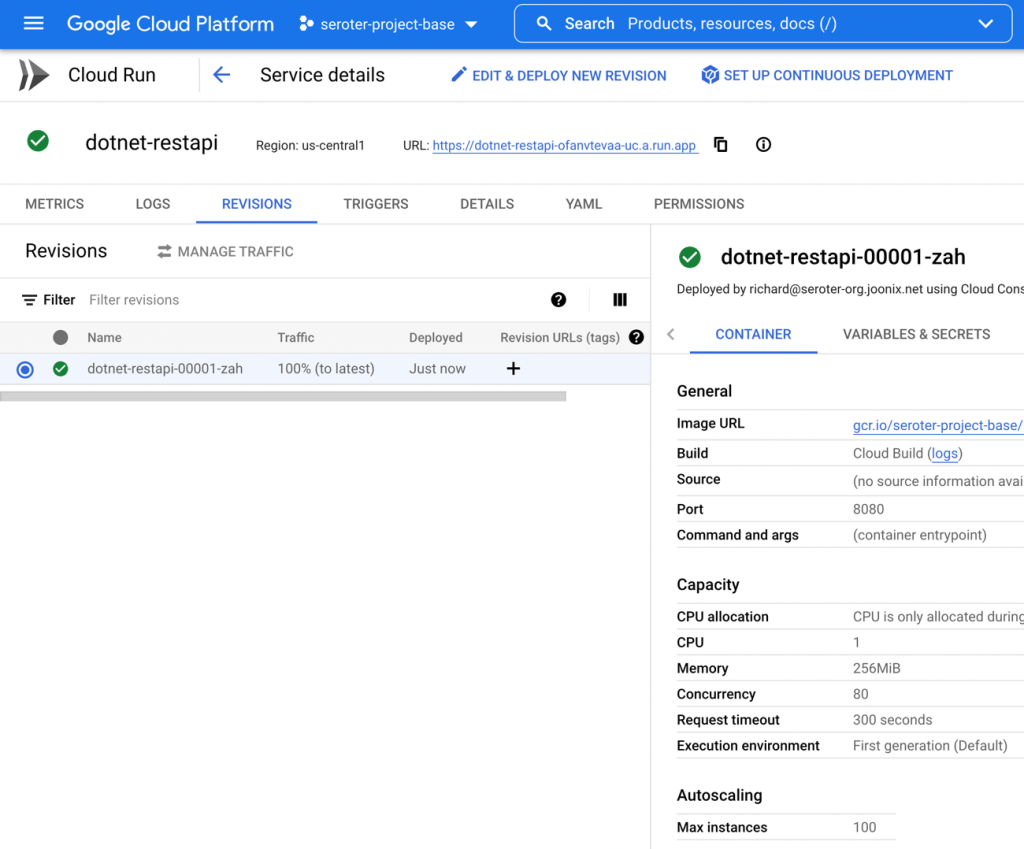Screen dimensions: 1024x849
Task: Open the seroter-project-base project selector
Action: 389,24
